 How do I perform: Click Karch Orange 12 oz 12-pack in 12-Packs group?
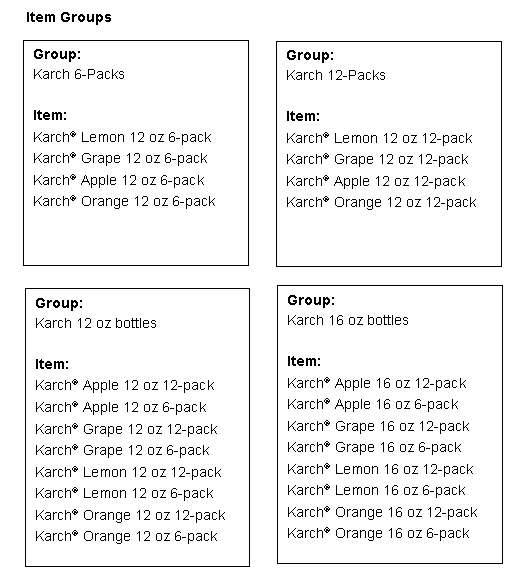click(381, 203)
